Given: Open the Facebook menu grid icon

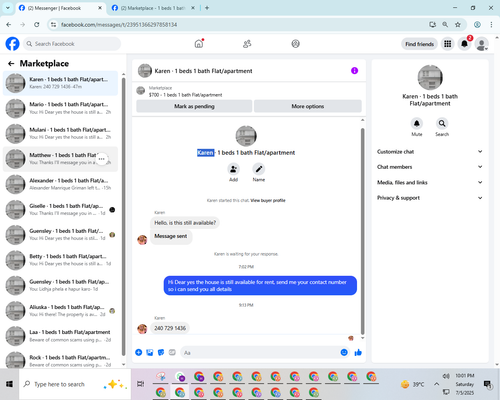Looking at the screenshot, I should [x=447, y=44].
